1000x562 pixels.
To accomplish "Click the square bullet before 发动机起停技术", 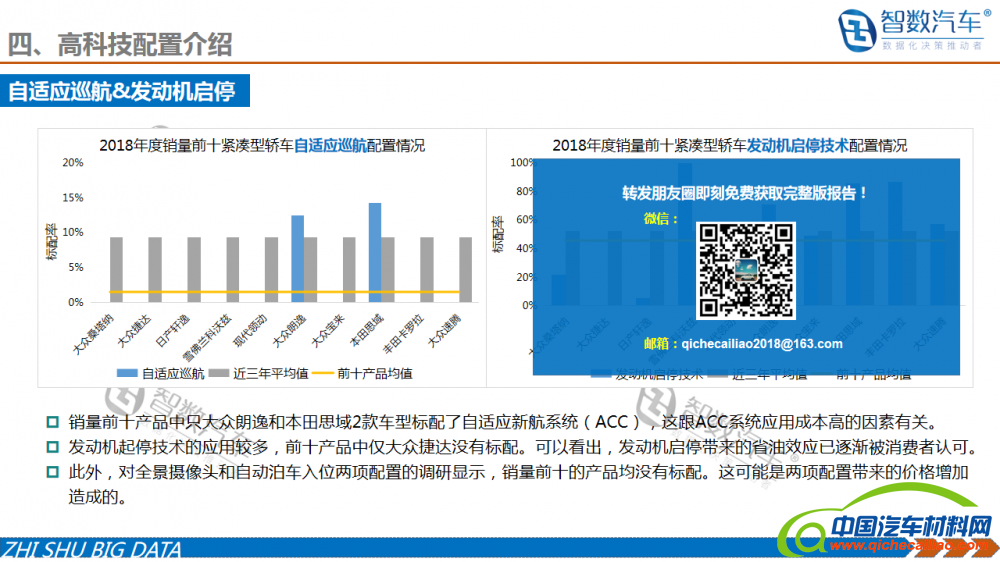I will 53,447.
